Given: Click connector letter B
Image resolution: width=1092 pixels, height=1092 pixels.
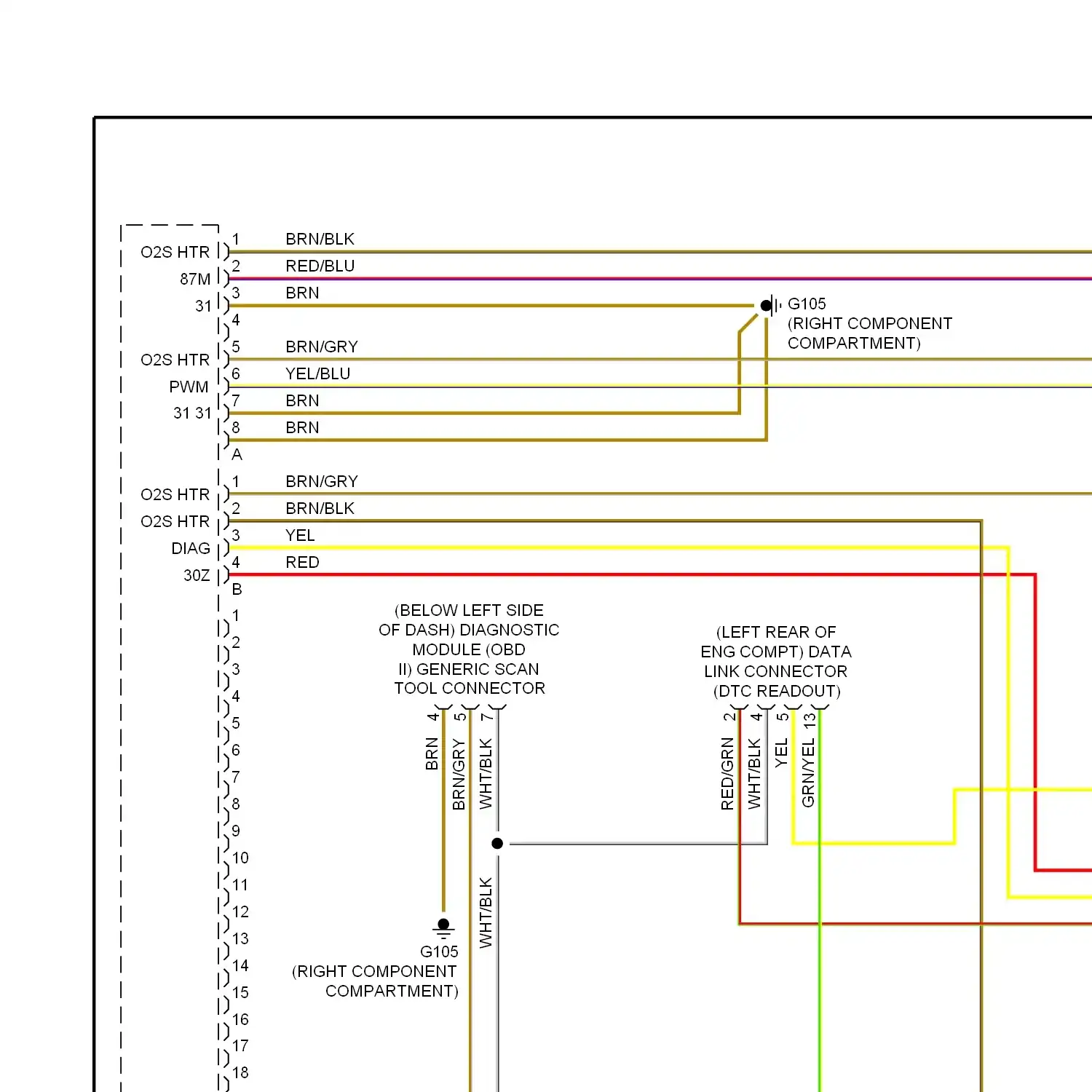Looking at the screenshot, I should click(237, 590).
